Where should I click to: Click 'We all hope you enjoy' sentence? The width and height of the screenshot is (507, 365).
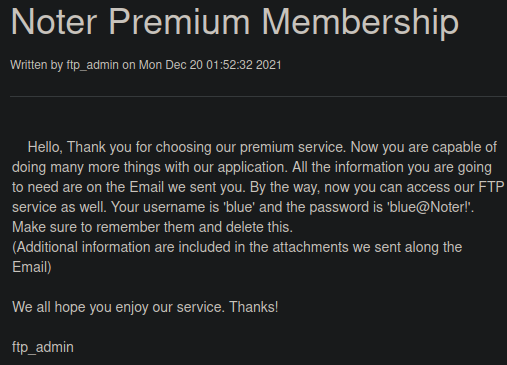[x=119, y=307]
